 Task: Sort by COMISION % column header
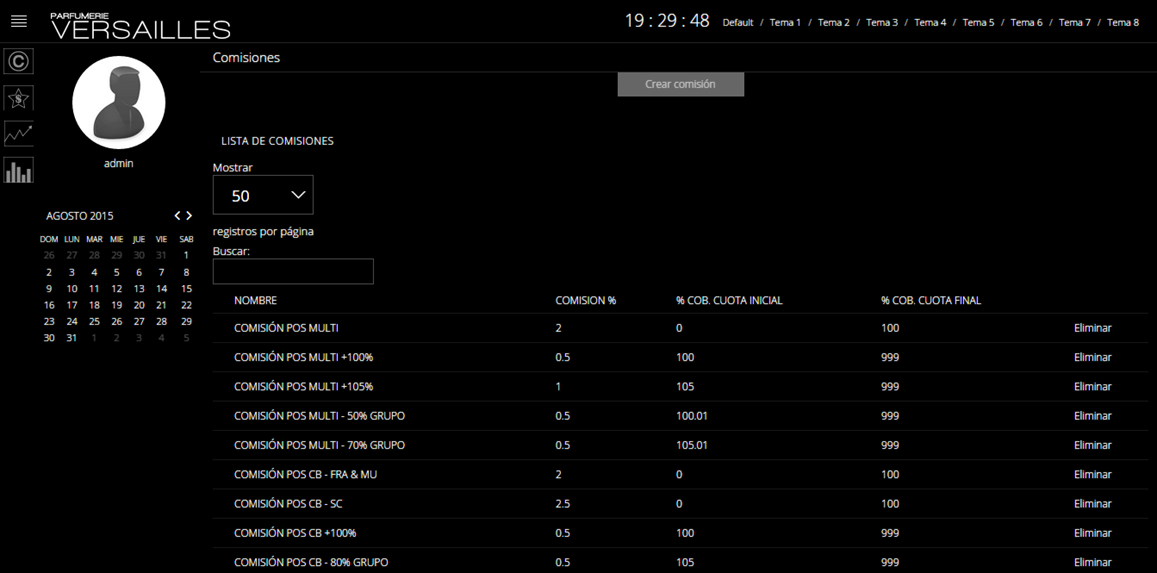(586, 301)
